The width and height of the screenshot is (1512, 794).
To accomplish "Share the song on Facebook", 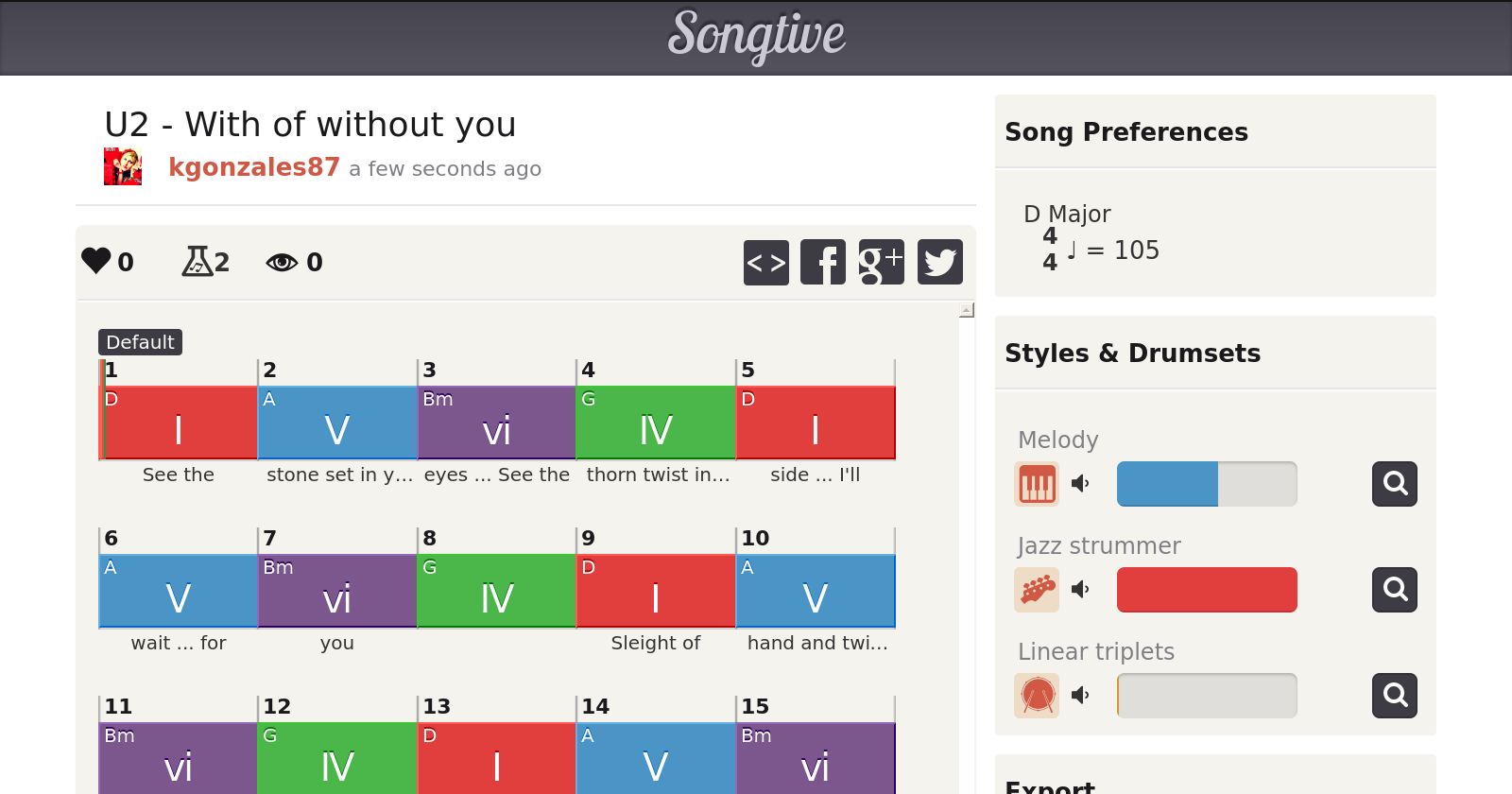I will [823, 262].
